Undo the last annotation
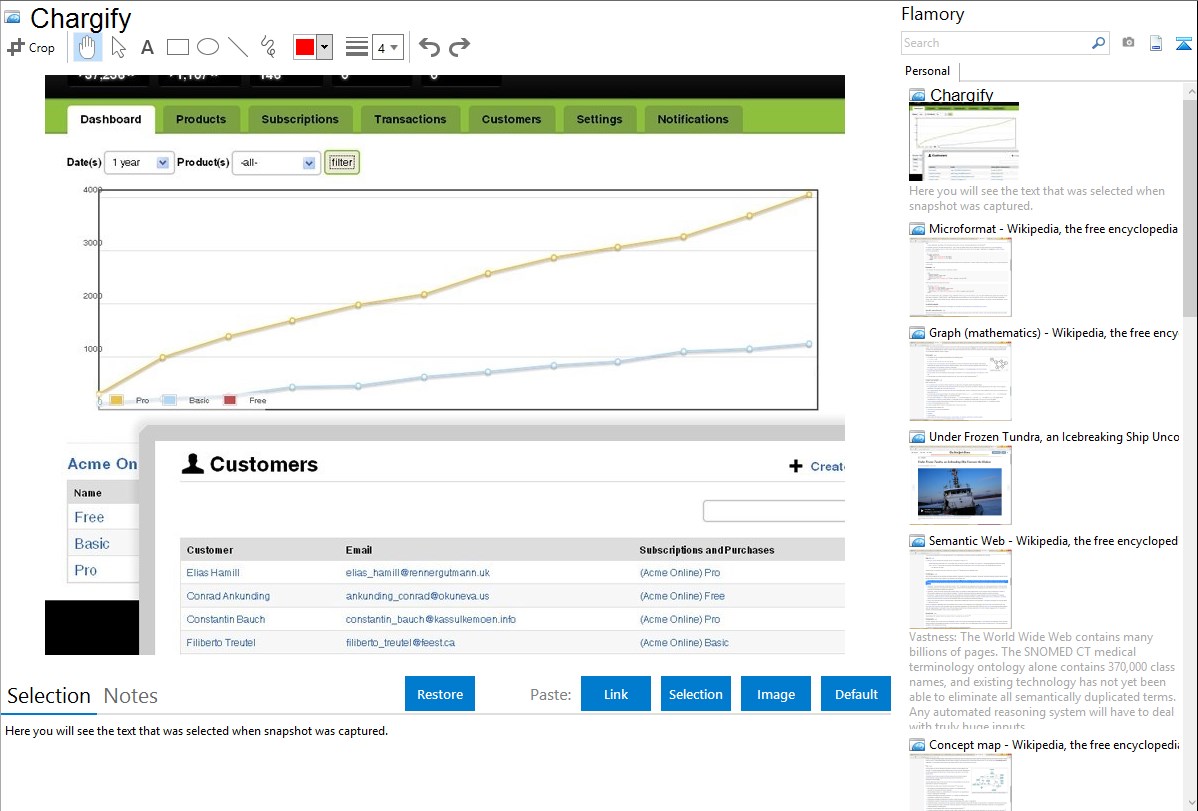The width and height of the screenshot is (1198, 811). tap(429, 47)
